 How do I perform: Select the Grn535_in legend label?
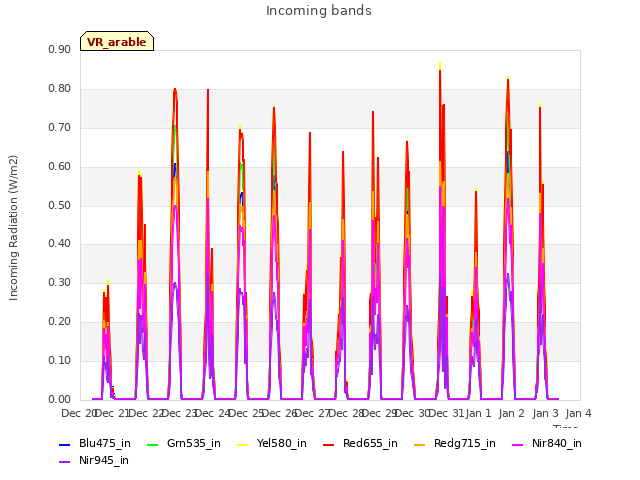coord(194,444)
